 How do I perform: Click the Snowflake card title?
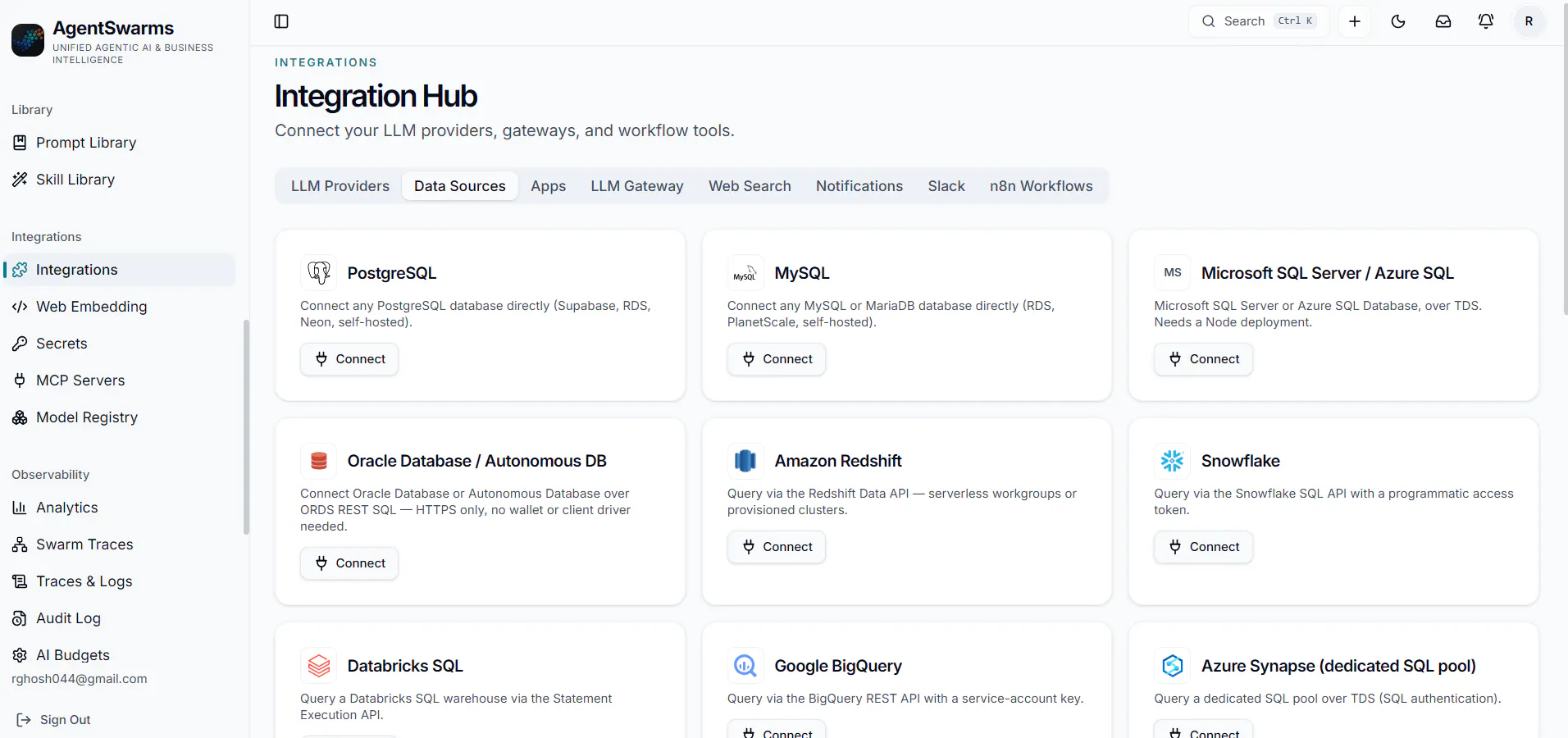point(1241,461)
